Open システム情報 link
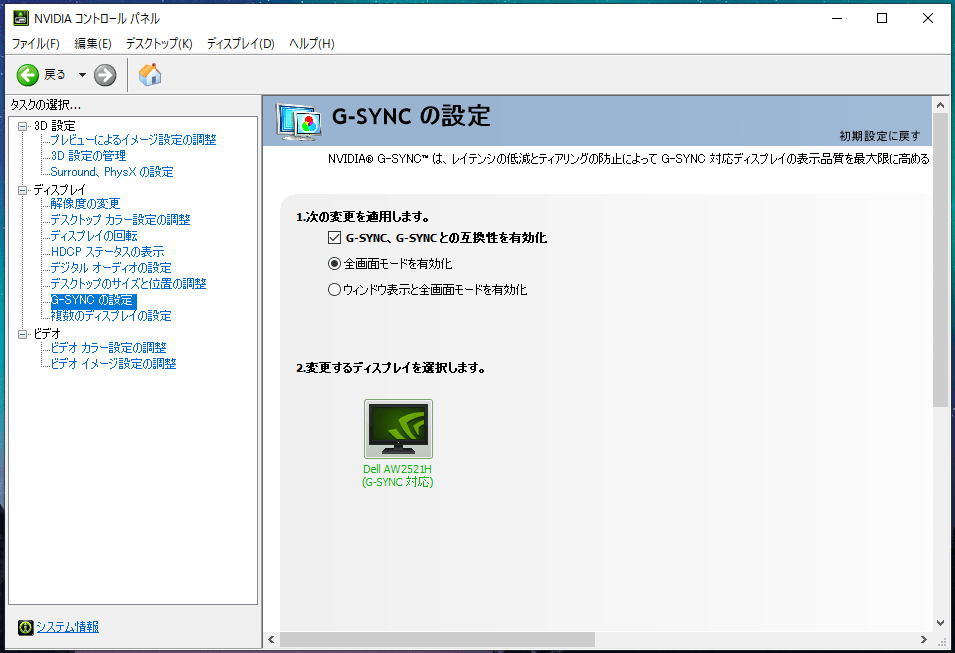The width and height of the screenshot is (955, 653). click(x=68, y=627)
